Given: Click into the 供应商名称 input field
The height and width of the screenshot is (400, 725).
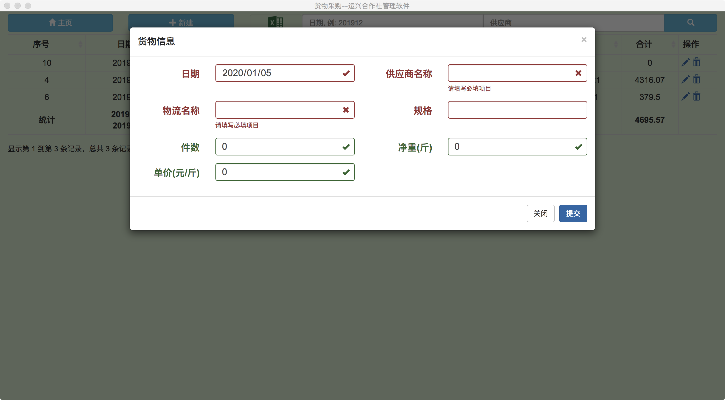Looking at the screenshot, I should click(510, 73).
